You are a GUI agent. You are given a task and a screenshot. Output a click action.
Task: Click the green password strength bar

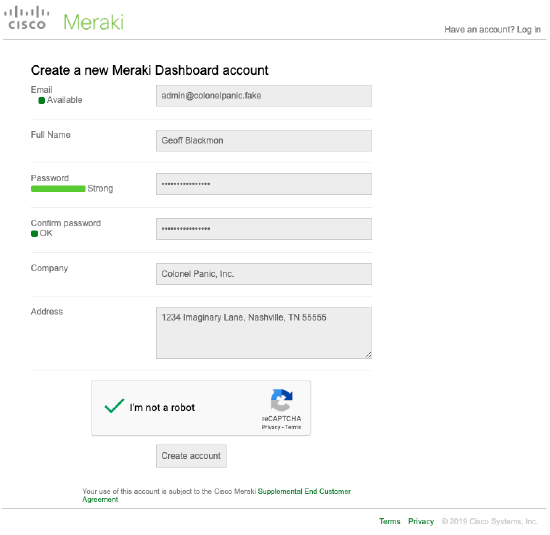pos(58,189)
